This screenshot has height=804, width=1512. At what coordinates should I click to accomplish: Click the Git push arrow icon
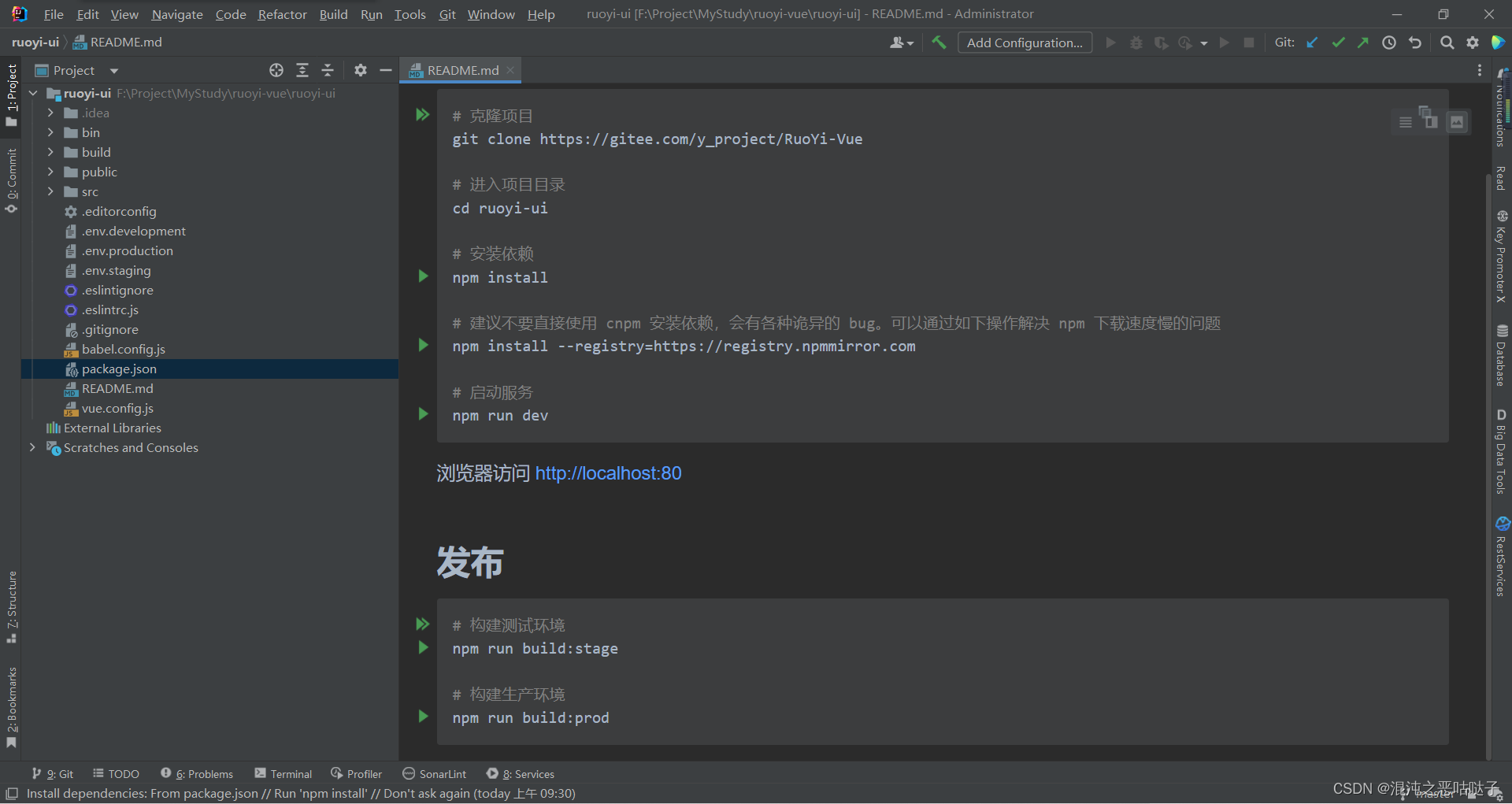1363,43
